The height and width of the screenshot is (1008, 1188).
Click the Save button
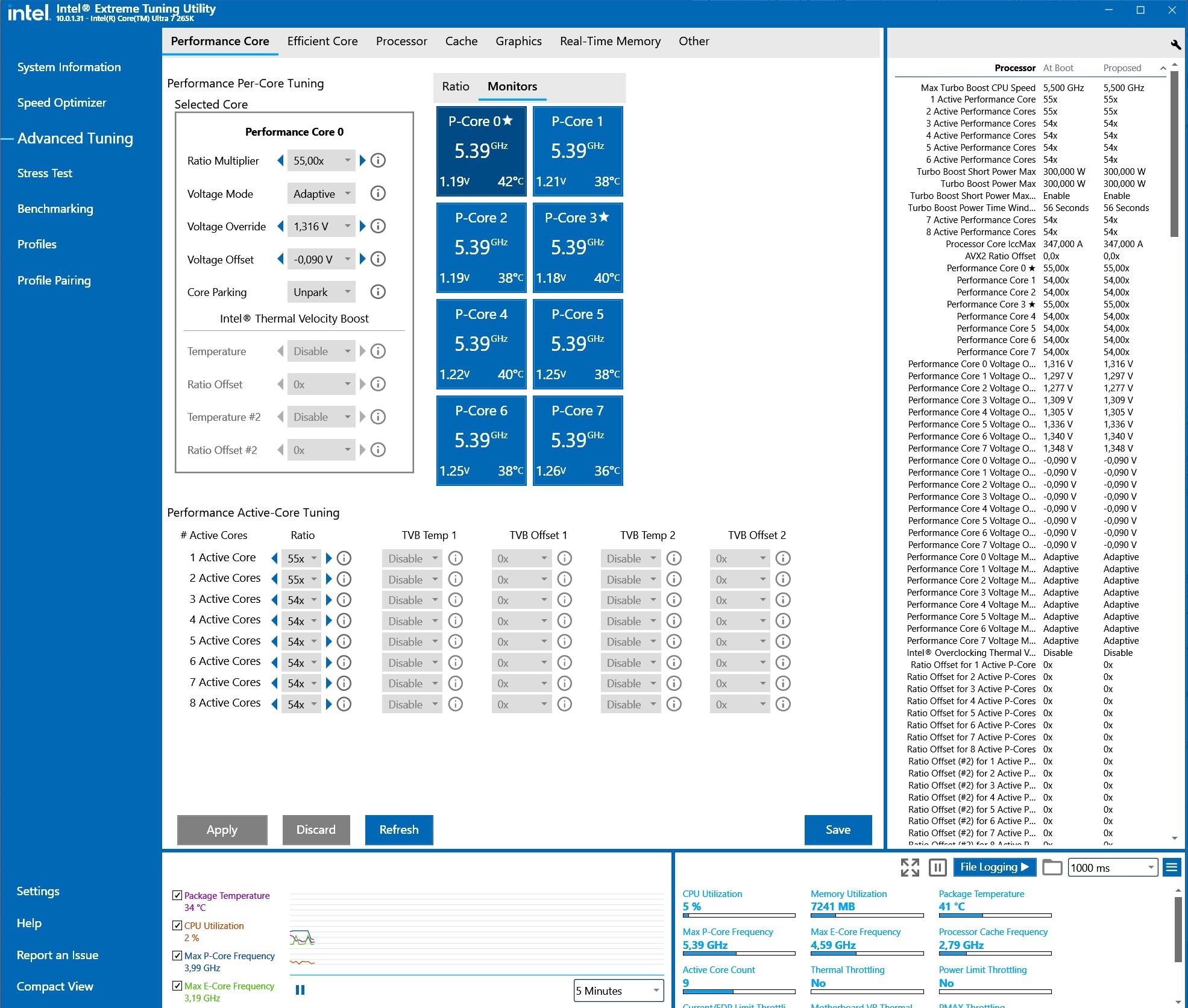pos(837,830)
